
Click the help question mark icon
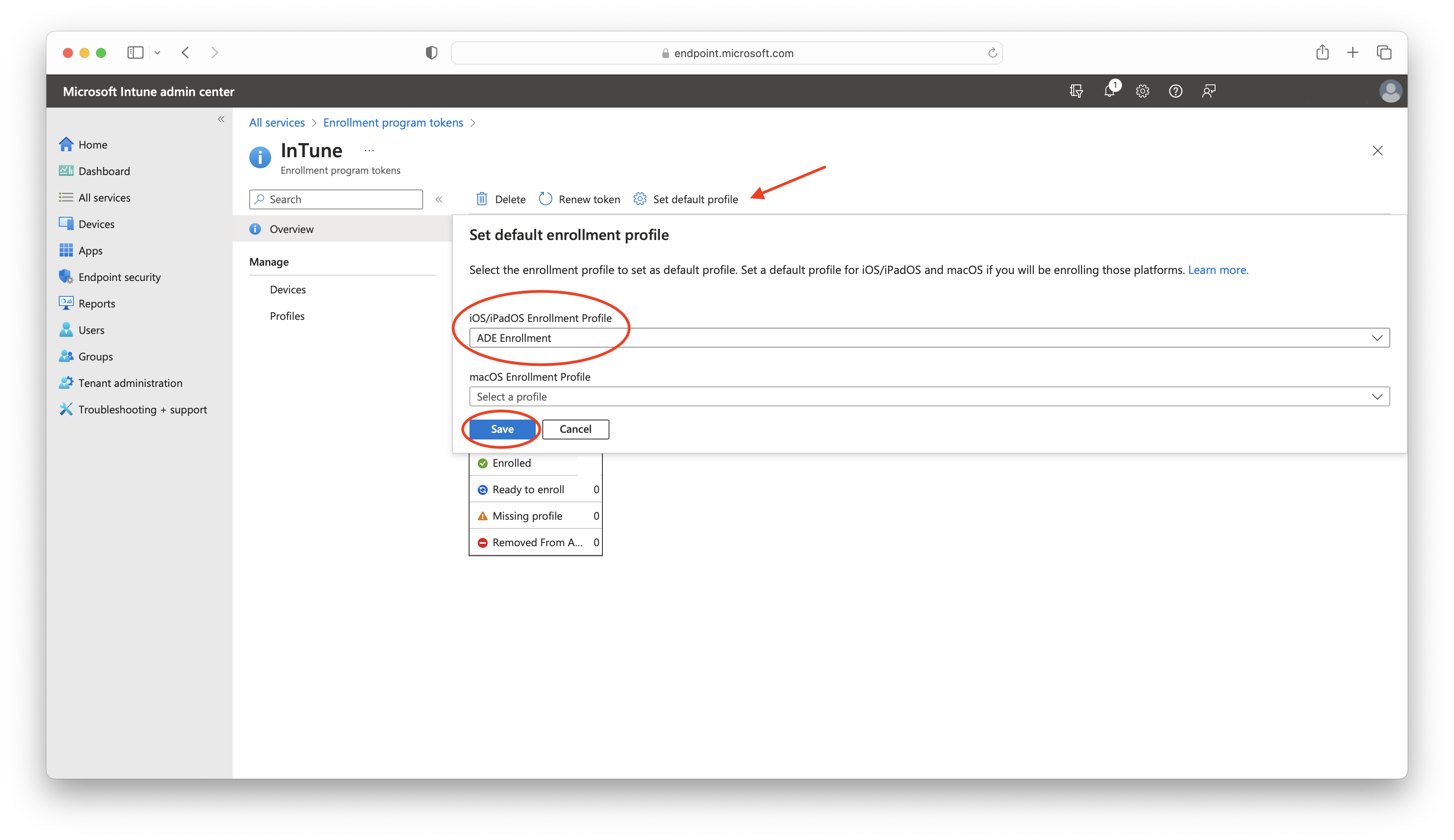coord(1175,91)
